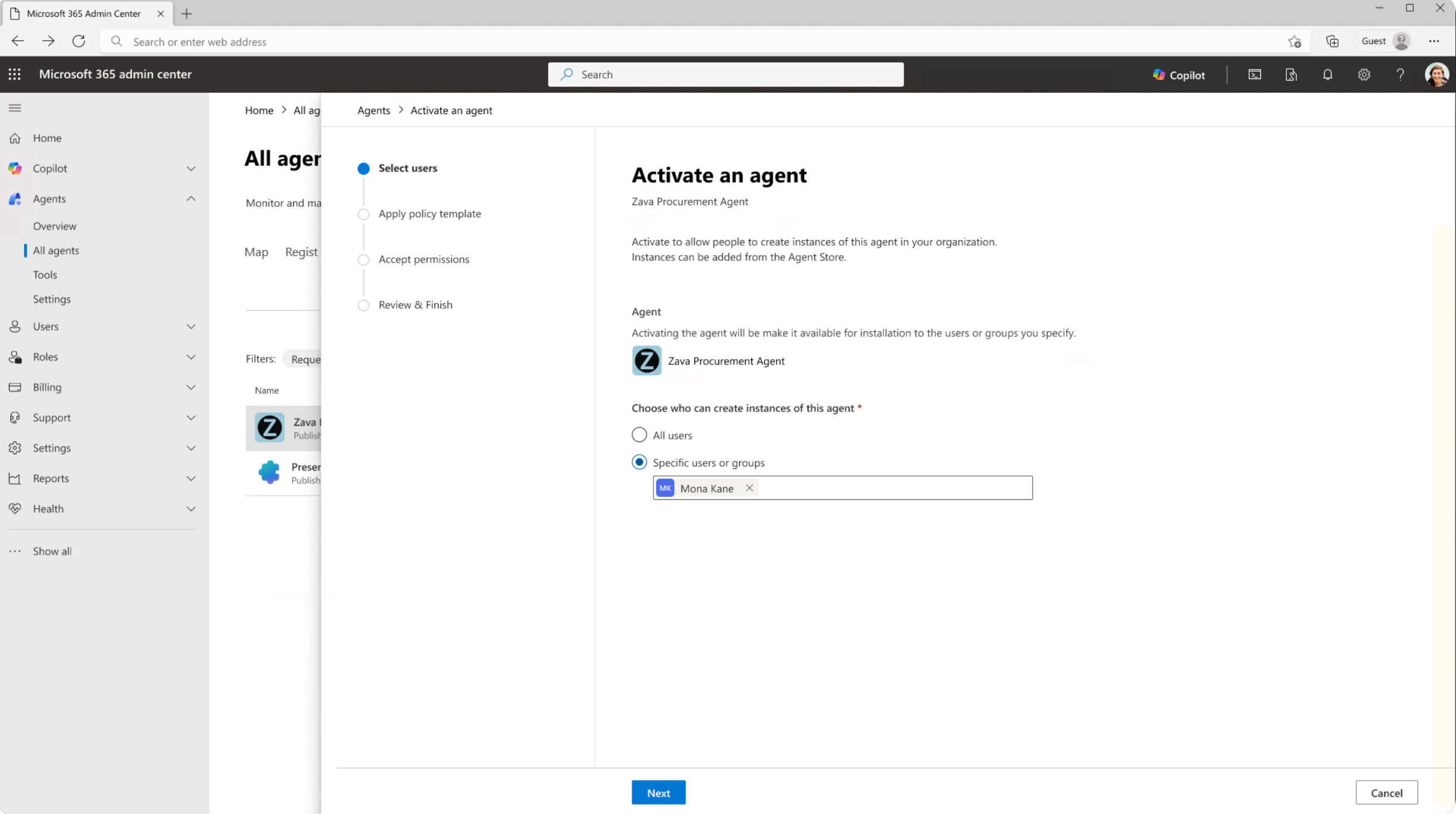This screenshot has height=814, width=1456.
Task: Open browser settings and more ellipsis
Action: pos(1434,41)
